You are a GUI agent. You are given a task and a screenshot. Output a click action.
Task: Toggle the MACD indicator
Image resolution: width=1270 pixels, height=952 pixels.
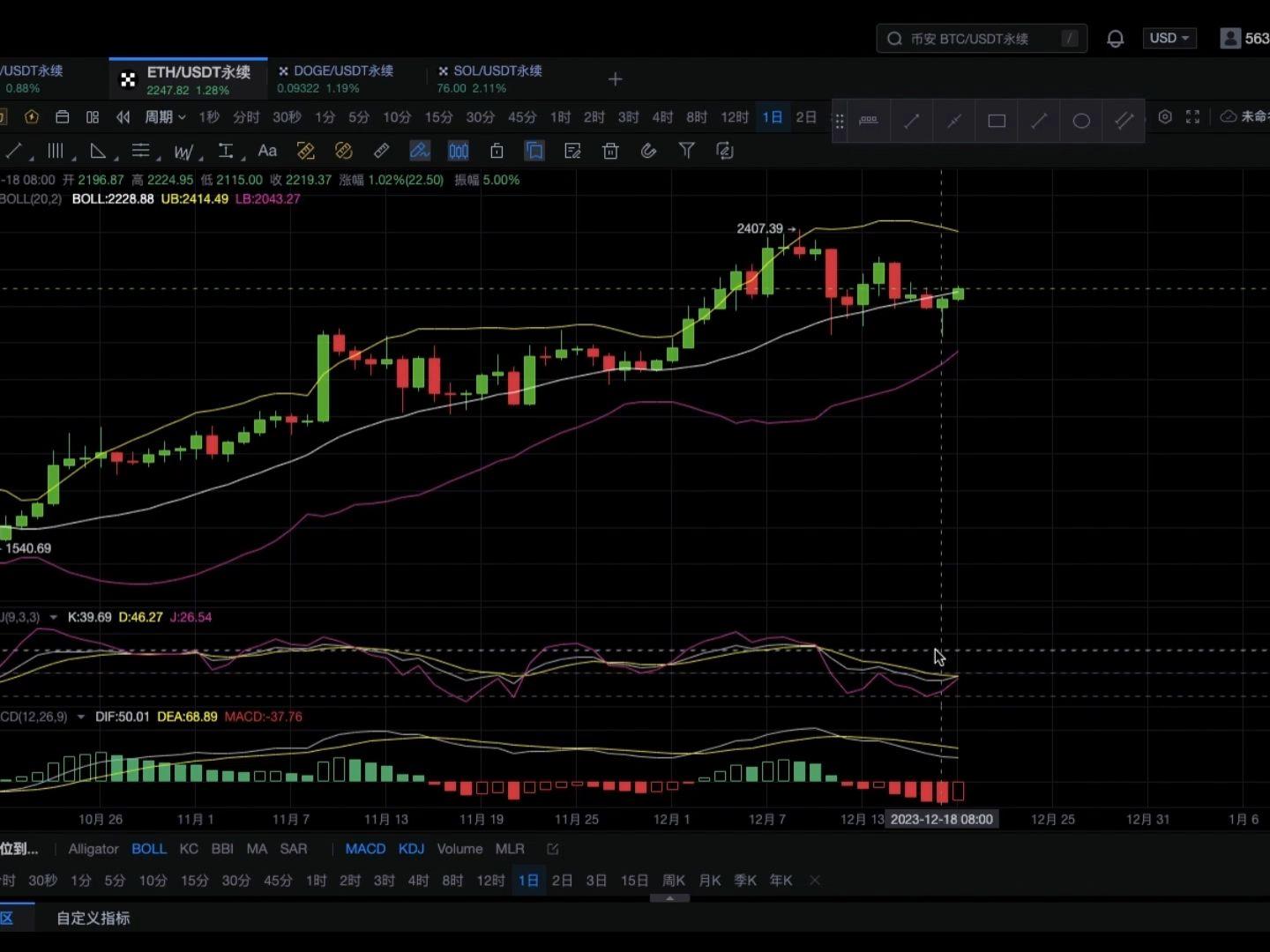[x=365, y=849]
